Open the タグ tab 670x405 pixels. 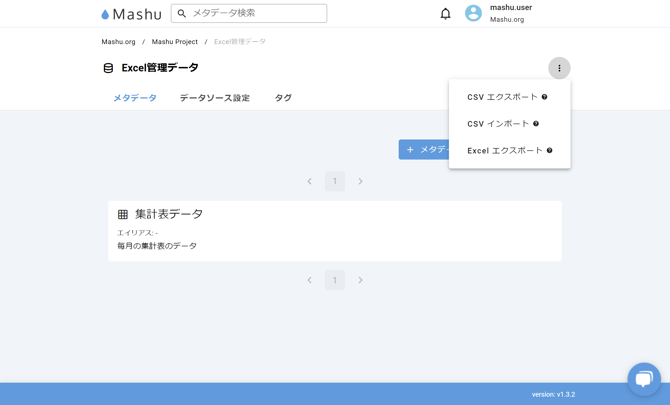click(283, 98)
